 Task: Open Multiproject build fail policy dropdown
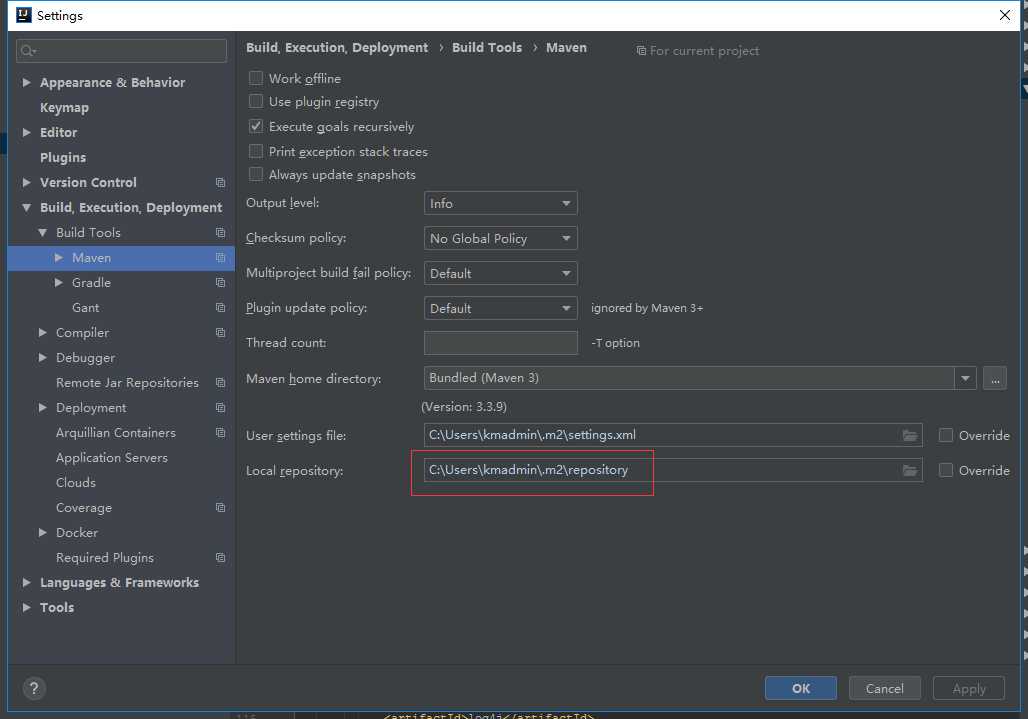[x=501, y=273]
